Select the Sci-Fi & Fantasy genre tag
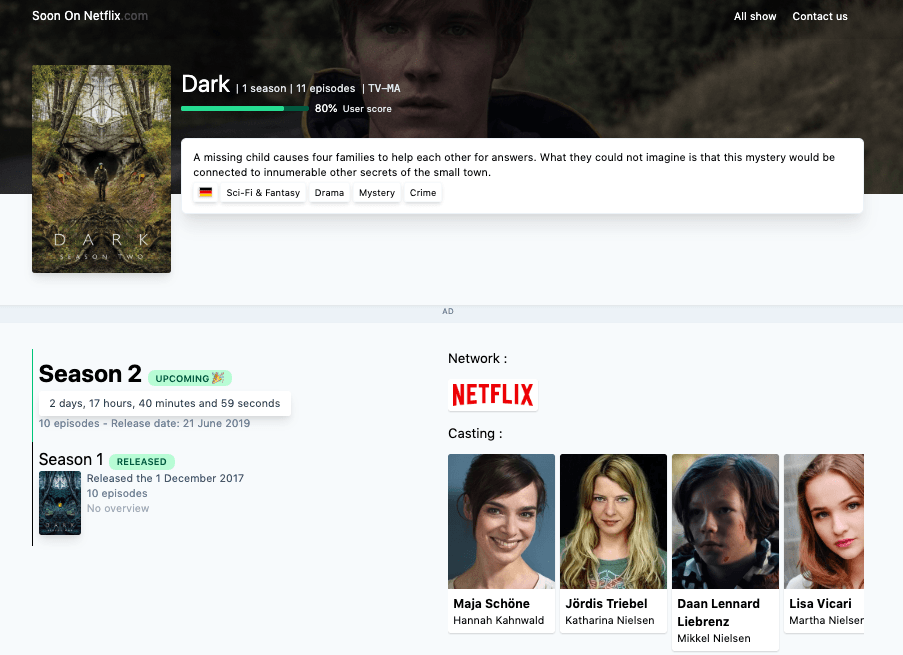The height and width of the screenshot is (655, 903). [x=263, y=193]
